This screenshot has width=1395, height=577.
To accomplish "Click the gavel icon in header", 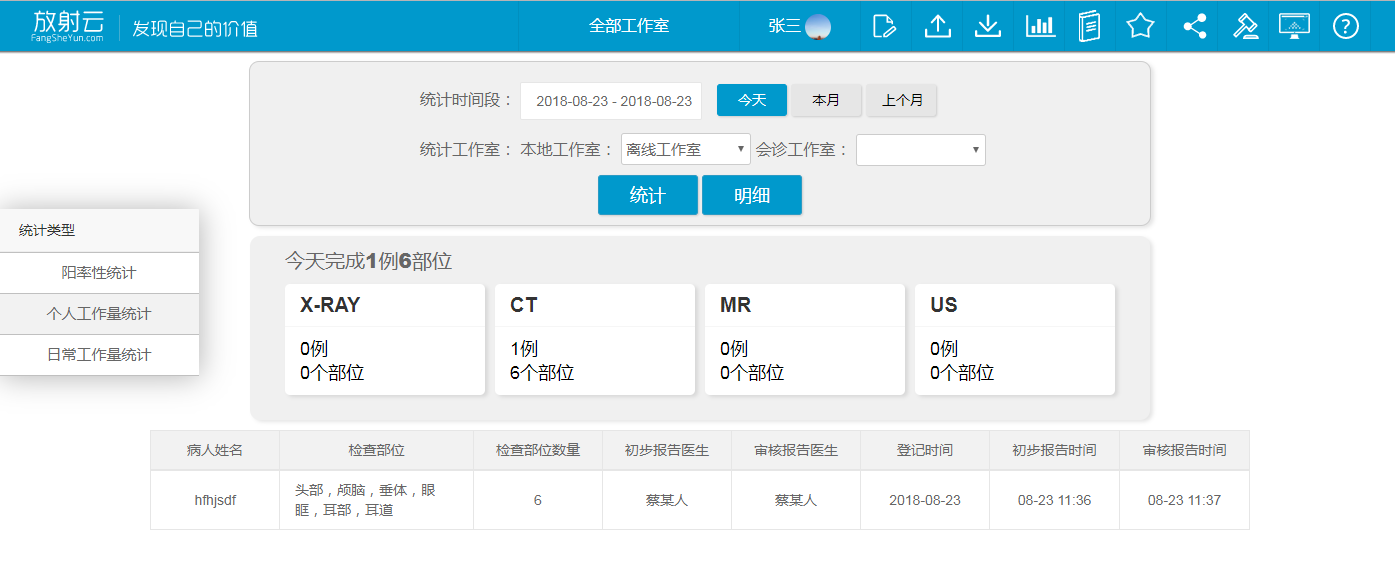I will (1245, 26).
